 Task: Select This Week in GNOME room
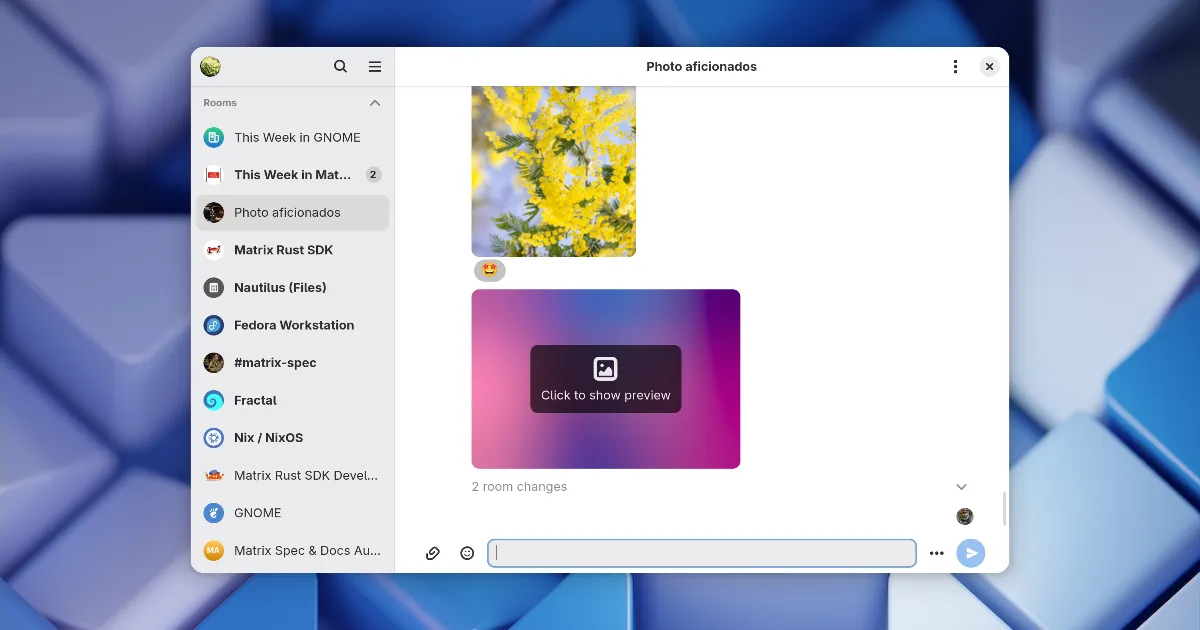point(296,138)
